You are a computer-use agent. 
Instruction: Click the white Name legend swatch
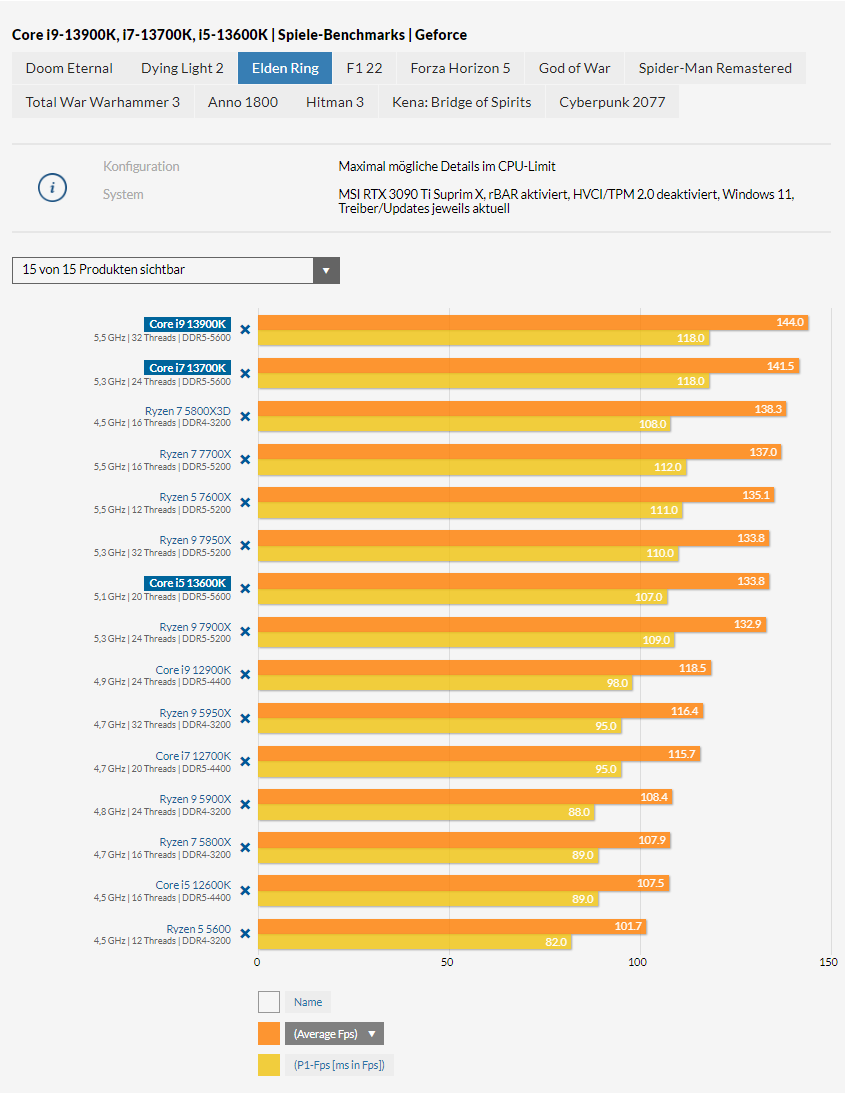[269, 1002]
